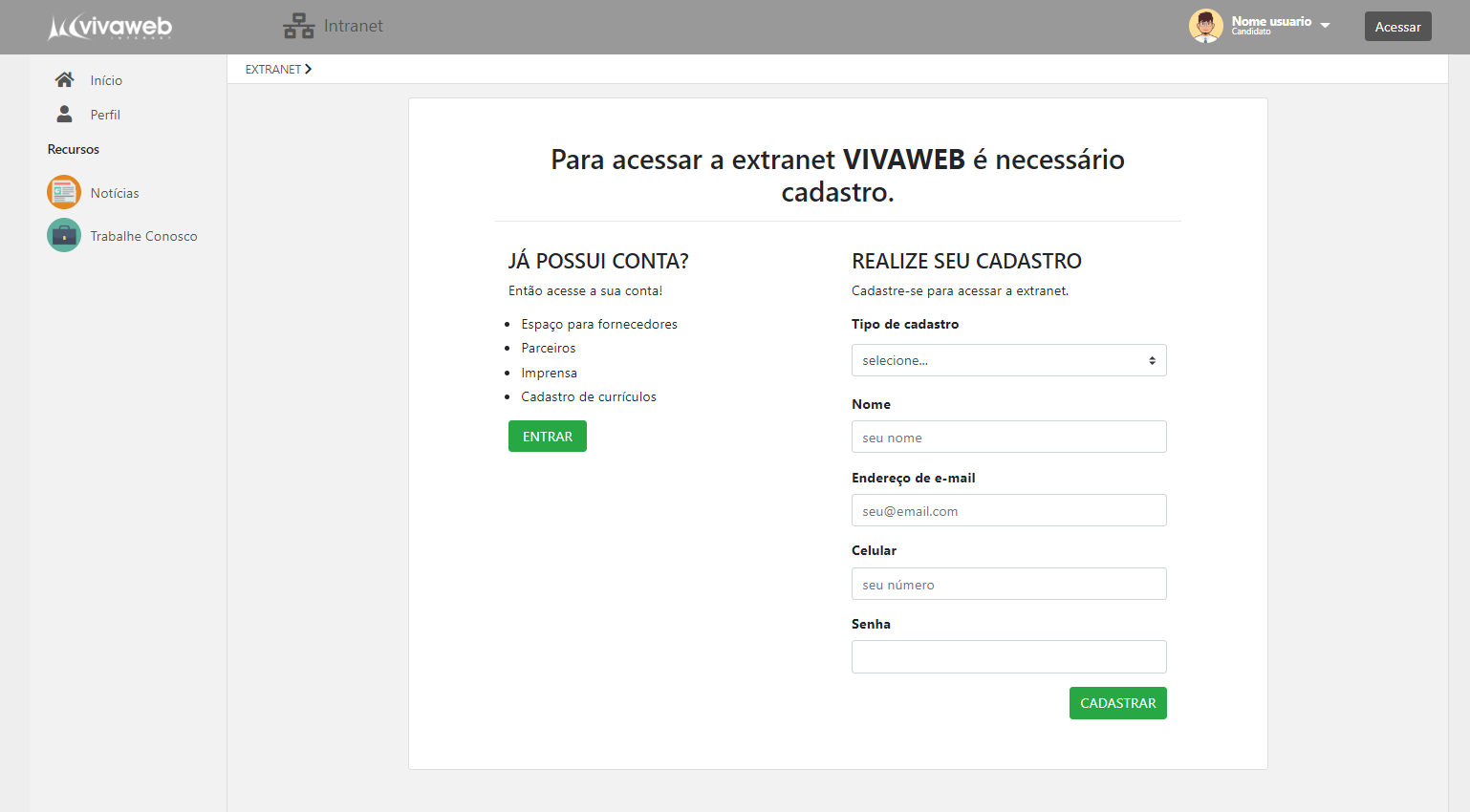Focus the Nome input field
This screenshot has width=1470, height=812.
[1008, 437]
